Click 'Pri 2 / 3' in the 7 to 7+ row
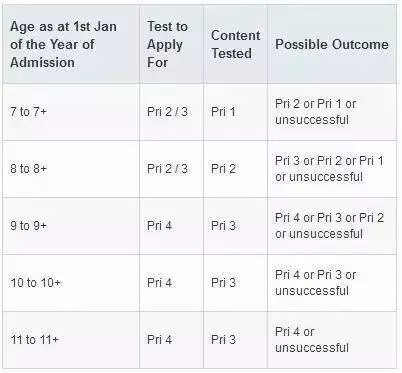The width and height of the screenshot is (402, 373). [x=167, y=112]
